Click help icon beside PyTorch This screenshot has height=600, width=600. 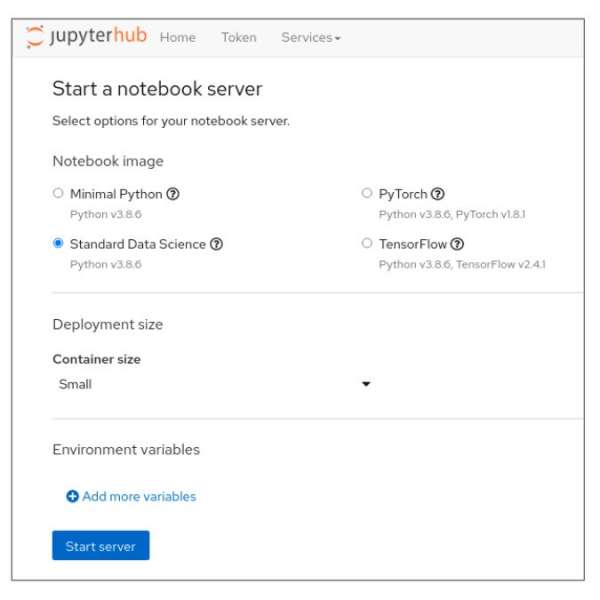pos(437,194)
